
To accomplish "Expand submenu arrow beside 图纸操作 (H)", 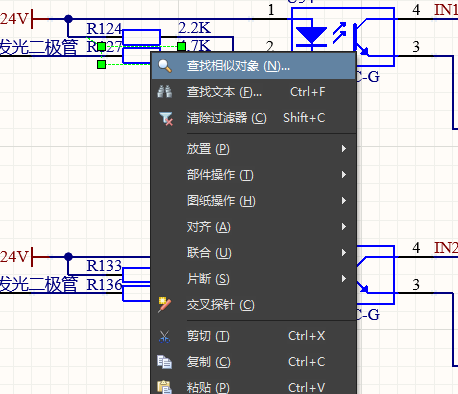I will coord(344,201).
